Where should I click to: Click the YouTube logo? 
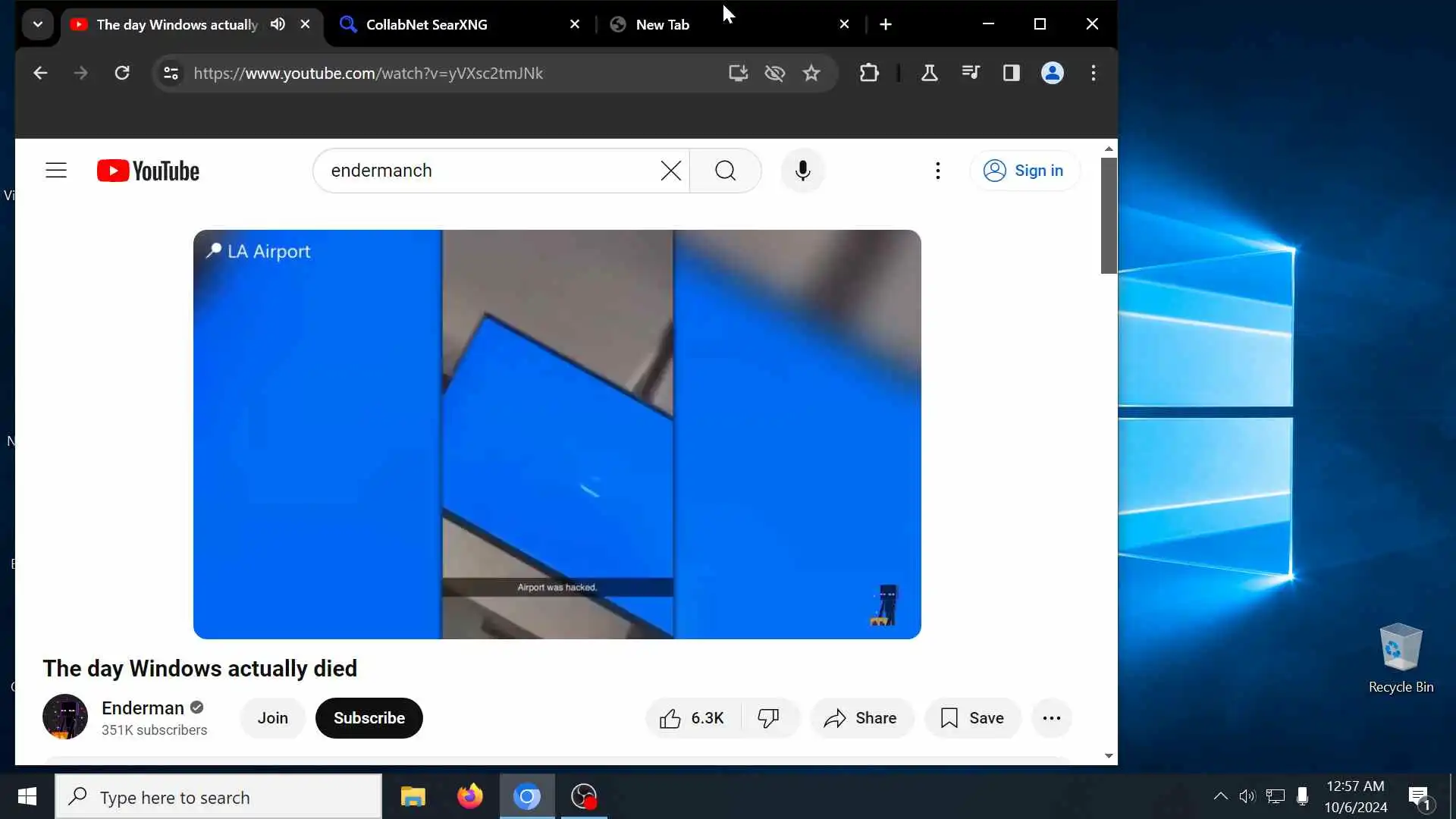click(149, 171)
